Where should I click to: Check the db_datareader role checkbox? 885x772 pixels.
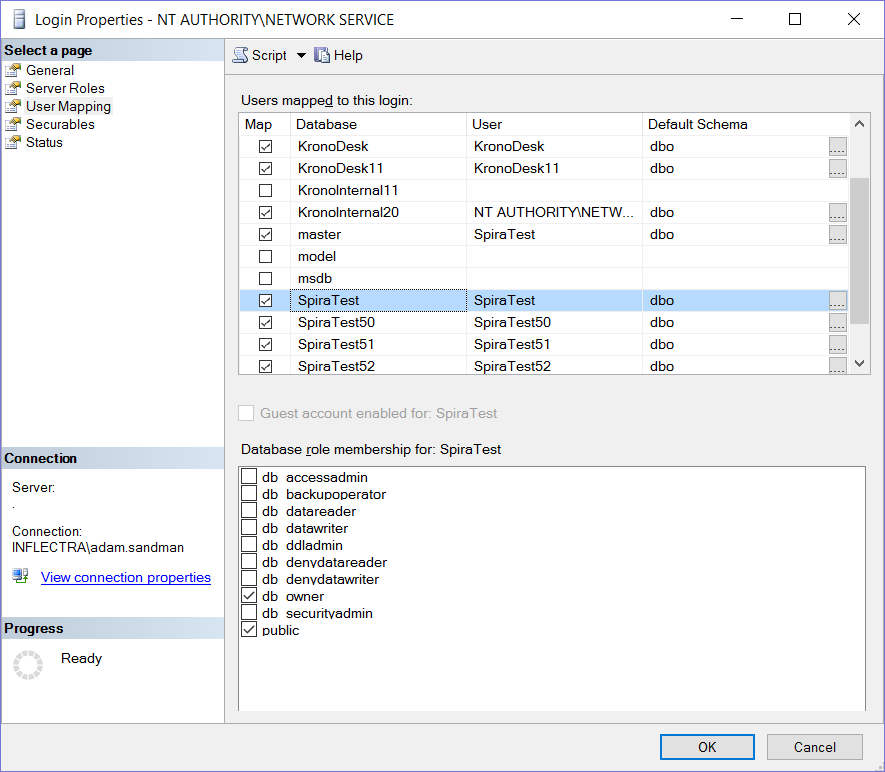249,511
